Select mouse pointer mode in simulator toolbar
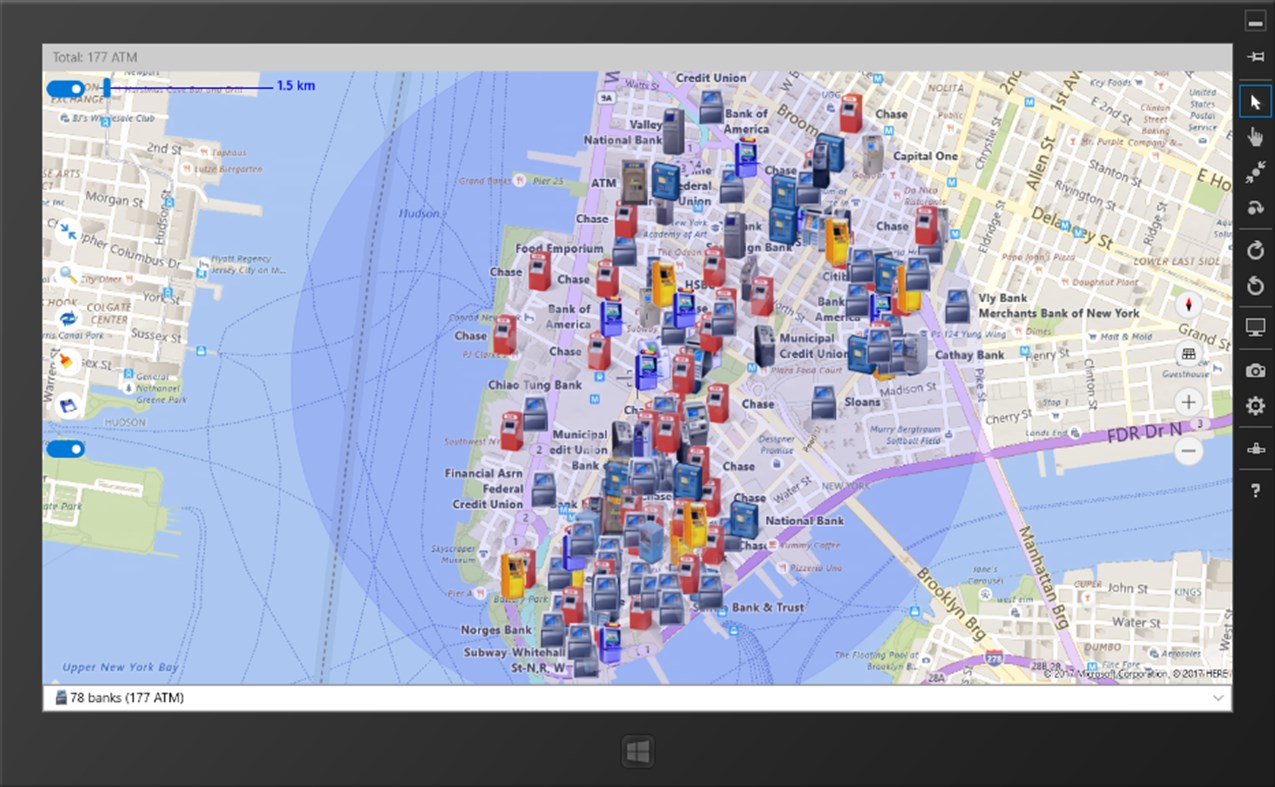The height and width of the screenshot is (787, 1275). tap(1255, 102)
